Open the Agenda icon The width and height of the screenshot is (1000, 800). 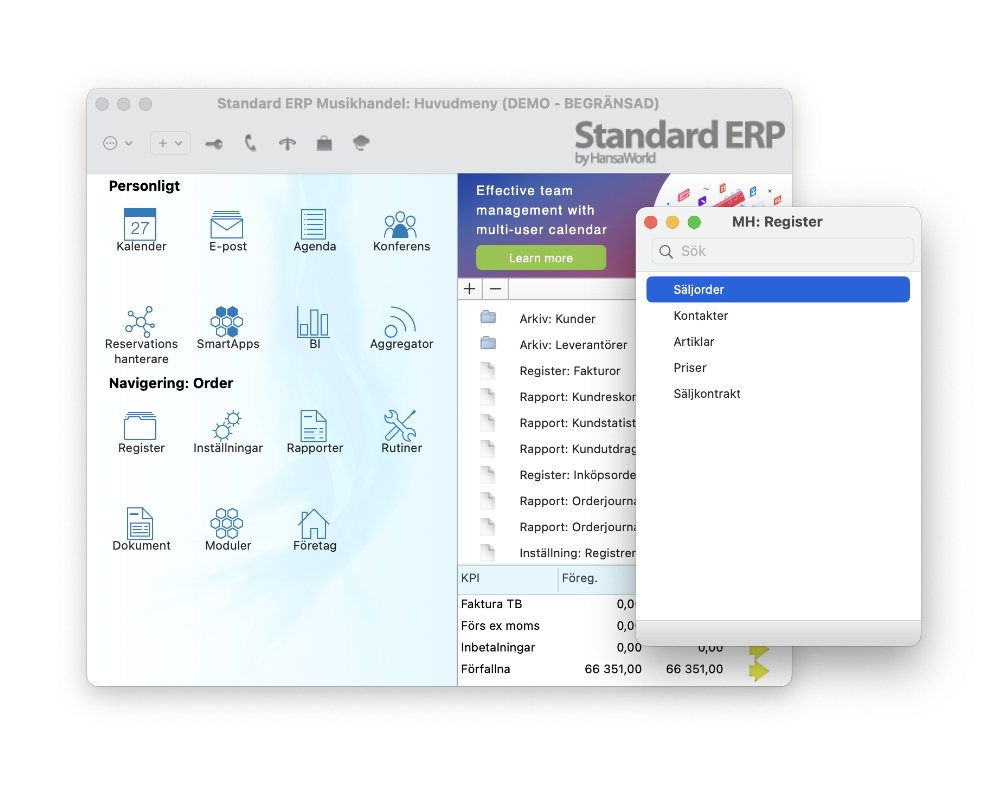coord(314,224)
